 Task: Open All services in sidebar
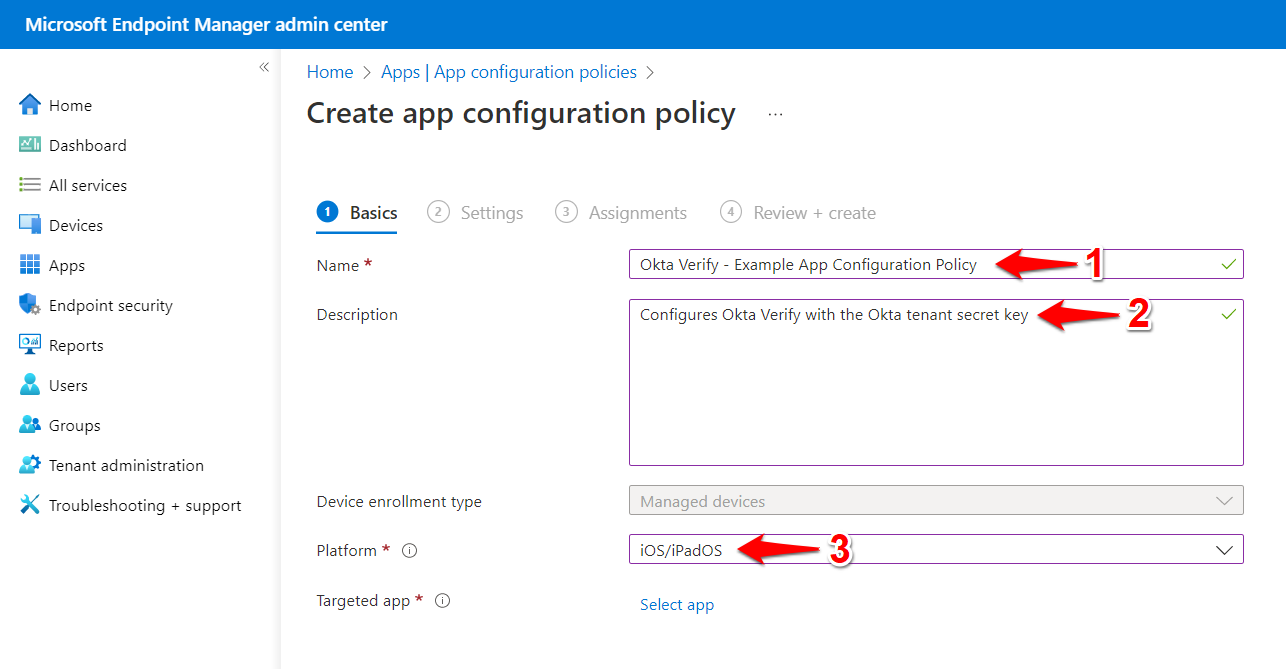coord(88,185)
